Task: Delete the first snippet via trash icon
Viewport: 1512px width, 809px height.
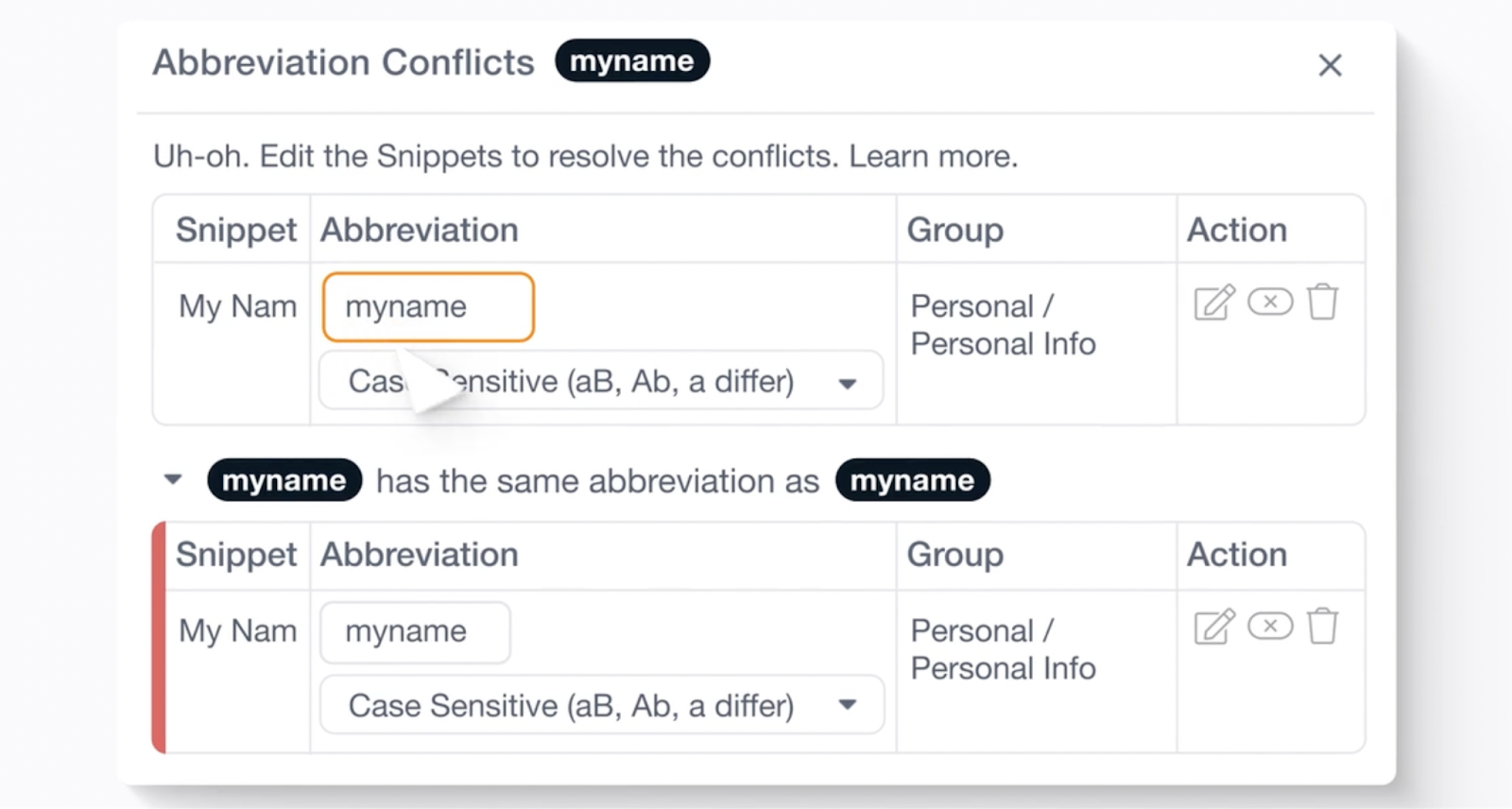Action: (1322, 302)
